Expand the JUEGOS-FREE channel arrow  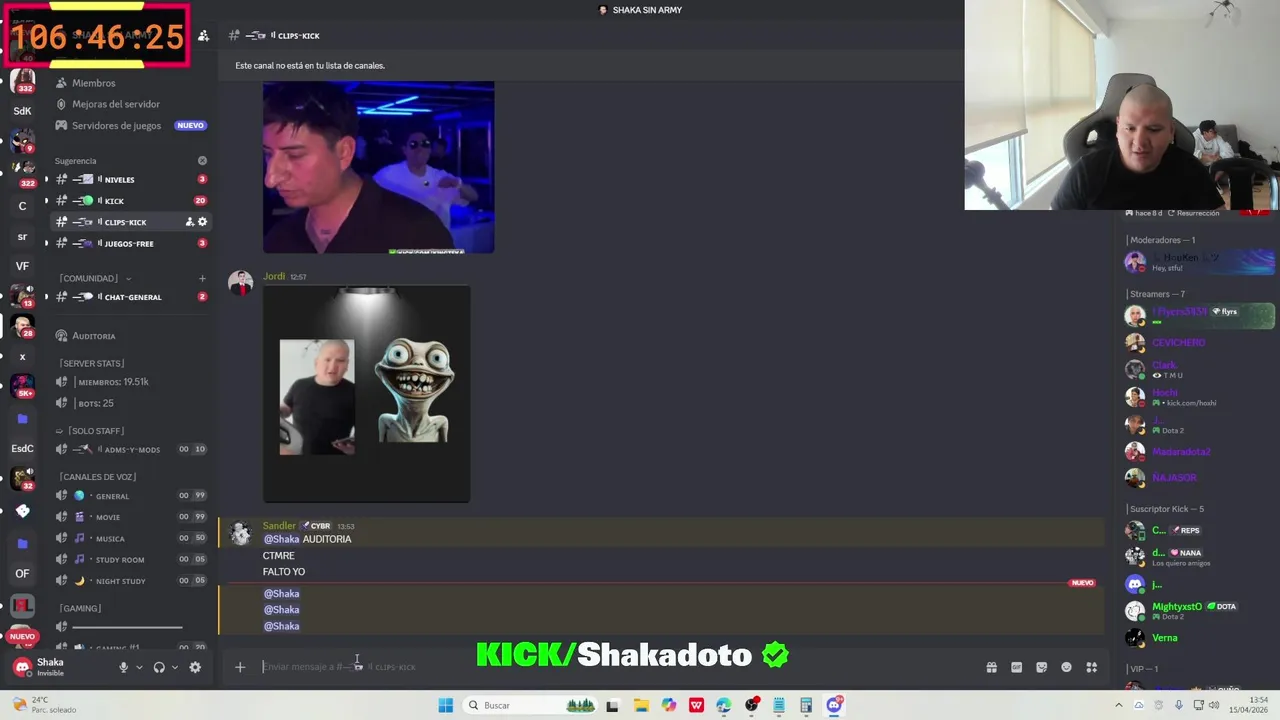[x=45, y=243]
